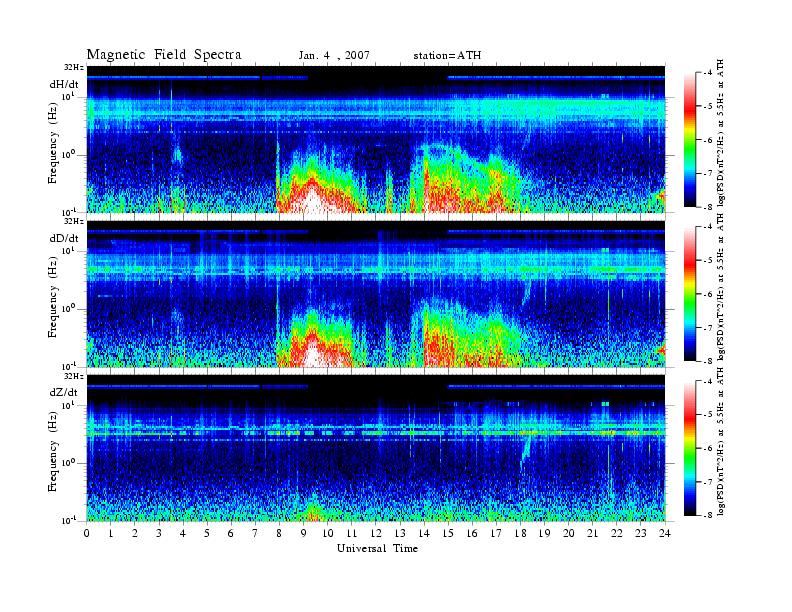Click the "Jan. 4 , 2007" date label
792x612 pixels.
coord(334,56)
